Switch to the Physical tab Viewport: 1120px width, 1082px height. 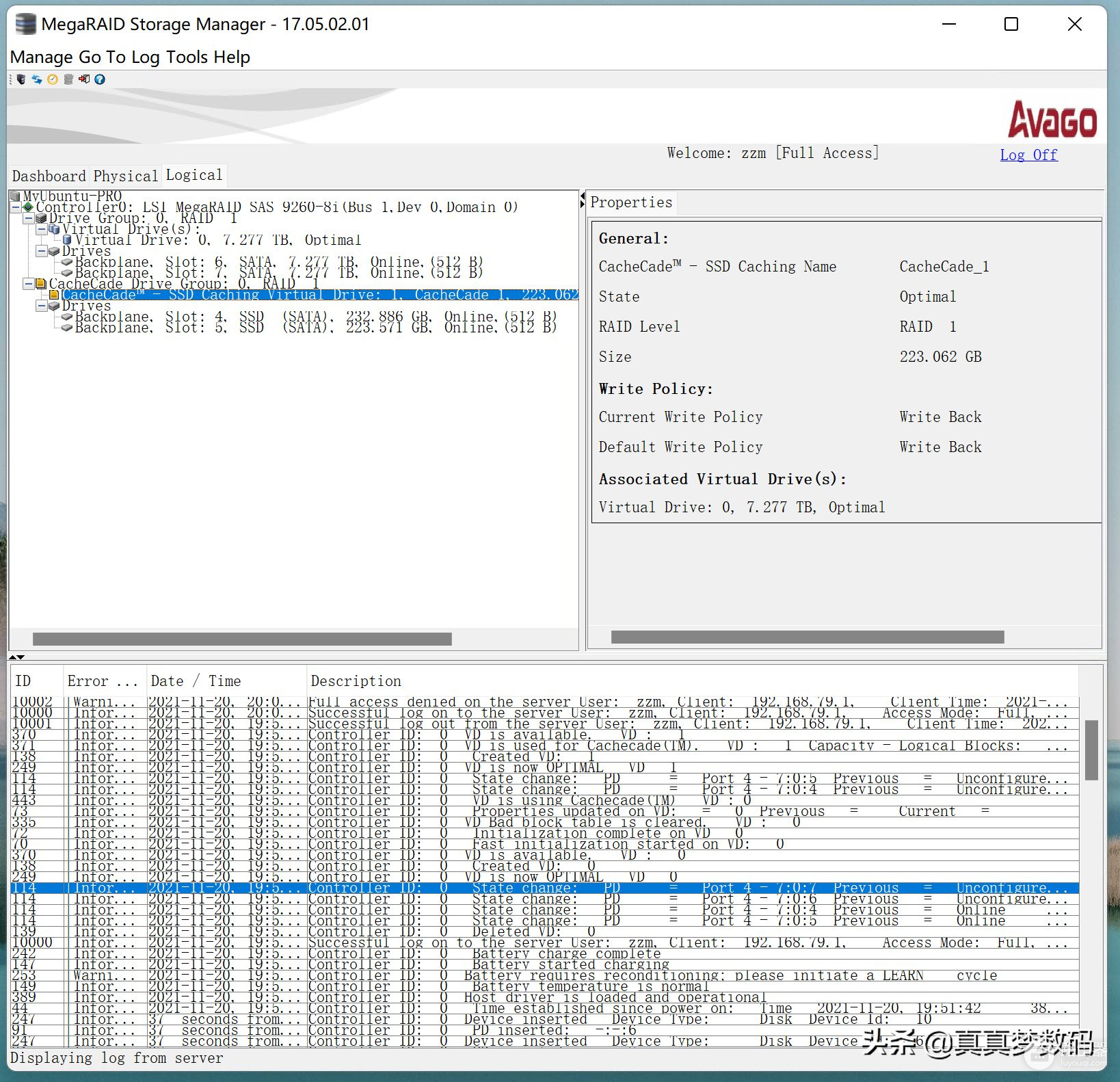tap(125, 176)
